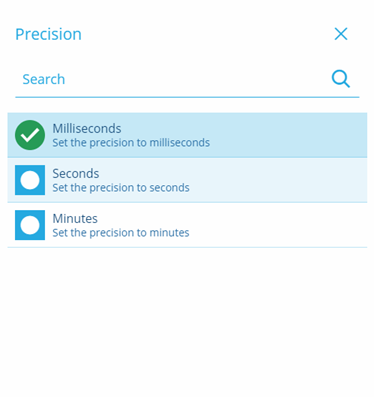374x397 pixels.
Task: Click empty space in the Minutes row
Action: click(x=277, y=225)
